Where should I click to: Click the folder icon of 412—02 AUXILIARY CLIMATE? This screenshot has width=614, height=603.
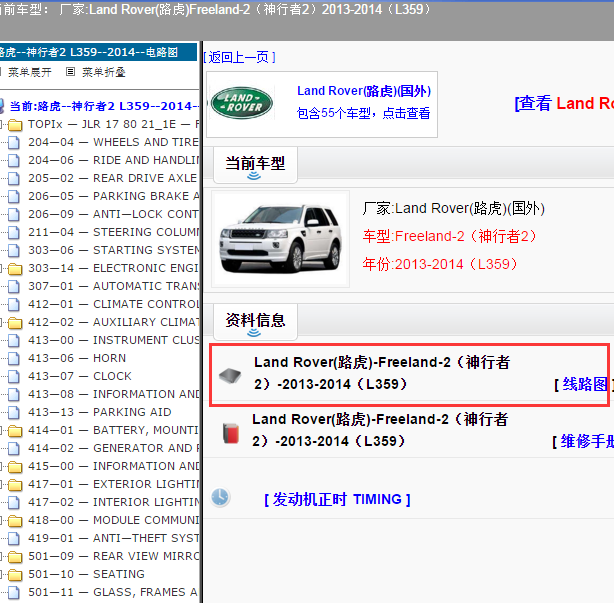coord(15,323)
